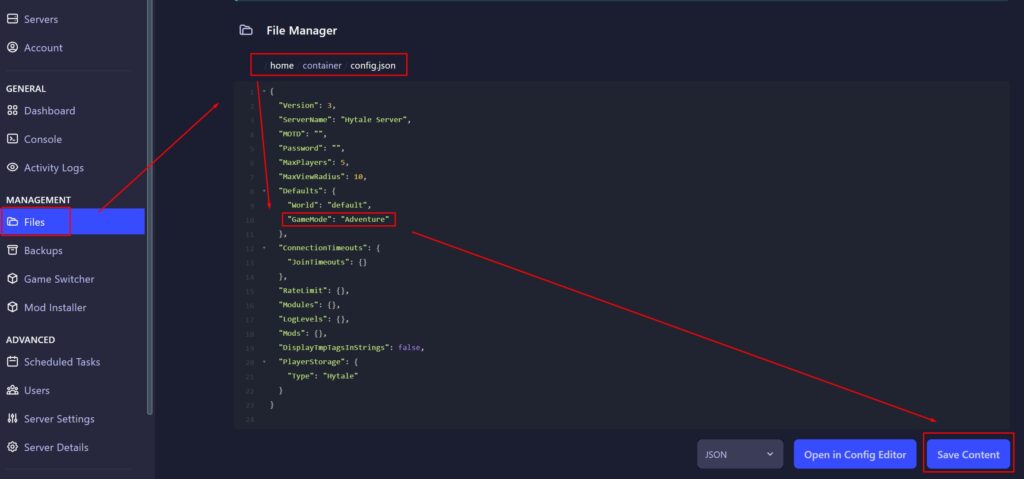1024x479 pixels.
Task: Collapse the "Defaults" block fold arrow
Action: 264,189
